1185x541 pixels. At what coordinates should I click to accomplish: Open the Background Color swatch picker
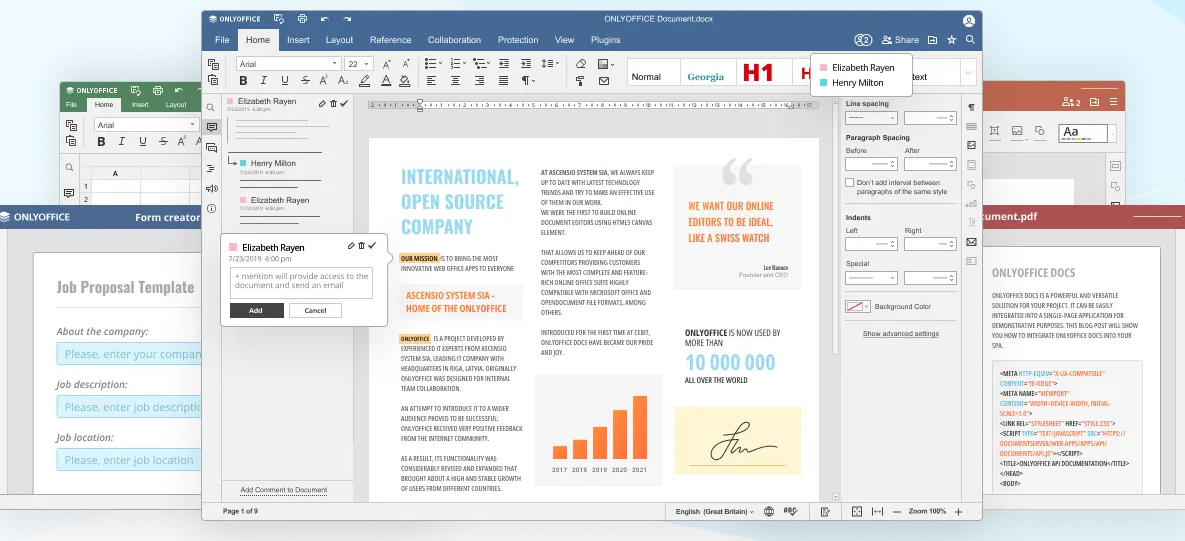pos(858,306)
